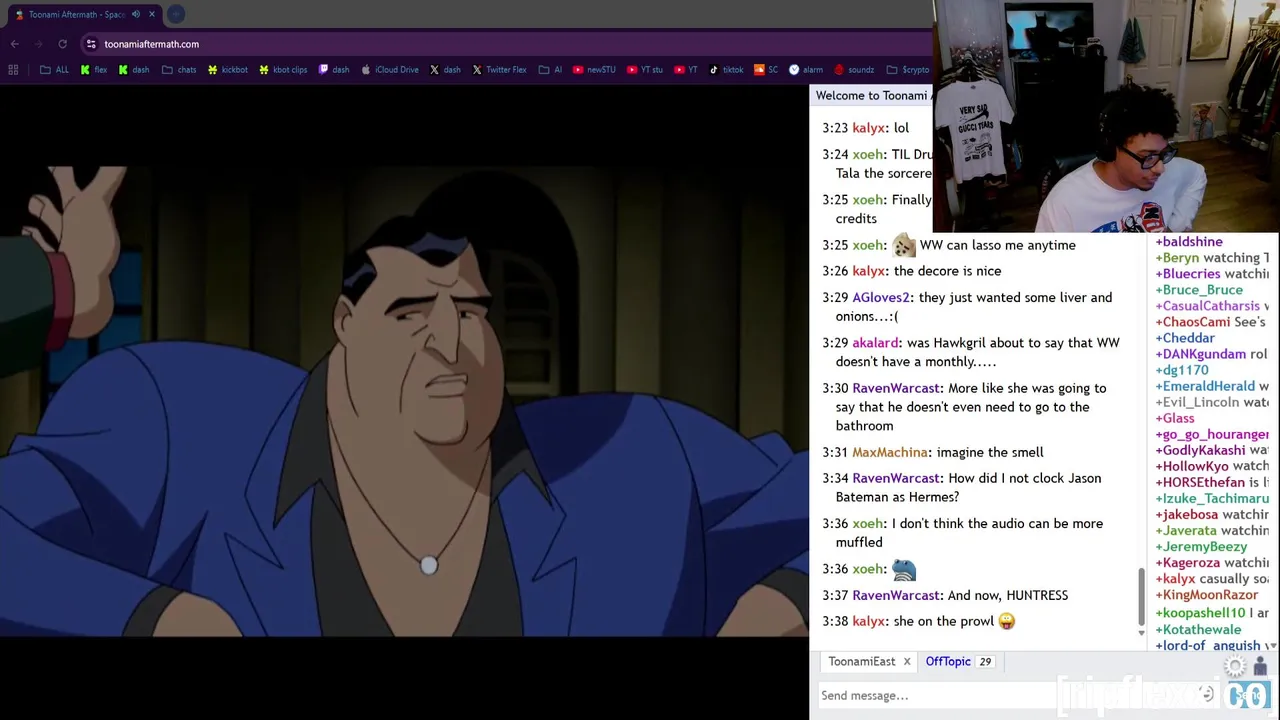Expand the $crypto bookmark folder
The width and height of the screenshot is (1280, 720).
pos(908,70)
